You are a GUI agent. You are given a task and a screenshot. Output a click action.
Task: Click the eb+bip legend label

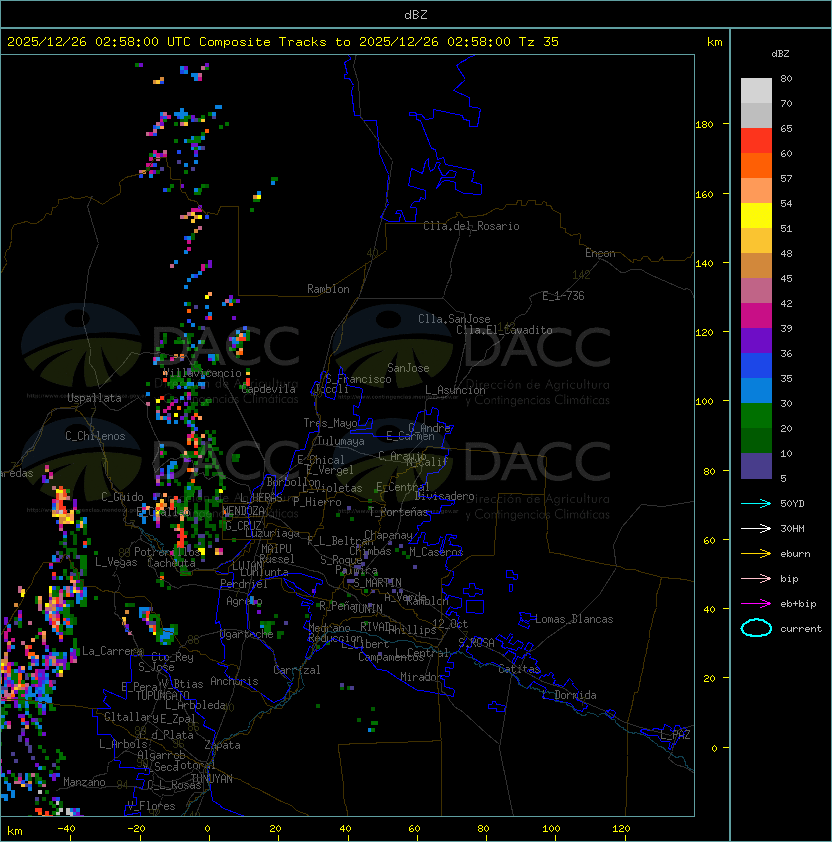[798, 604]
